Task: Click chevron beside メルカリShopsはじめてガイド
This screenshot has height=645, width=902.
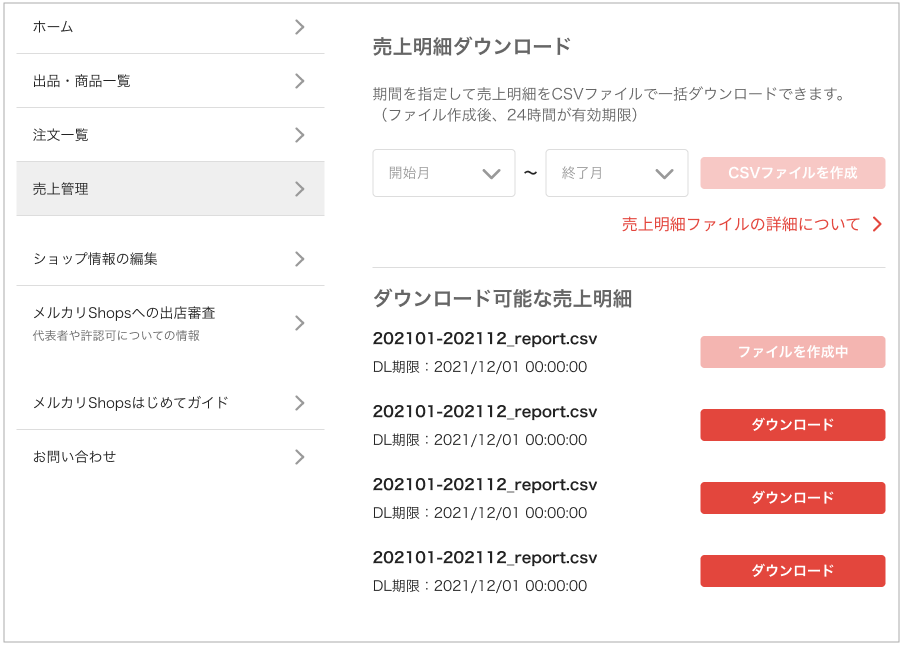Action: 300,403
